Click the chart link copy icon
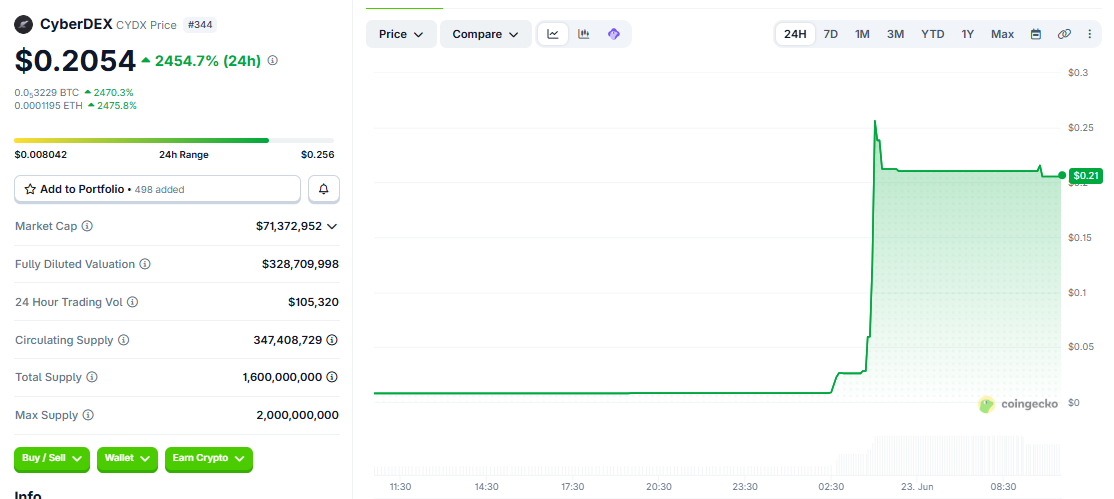 (x=1064, y=34)
